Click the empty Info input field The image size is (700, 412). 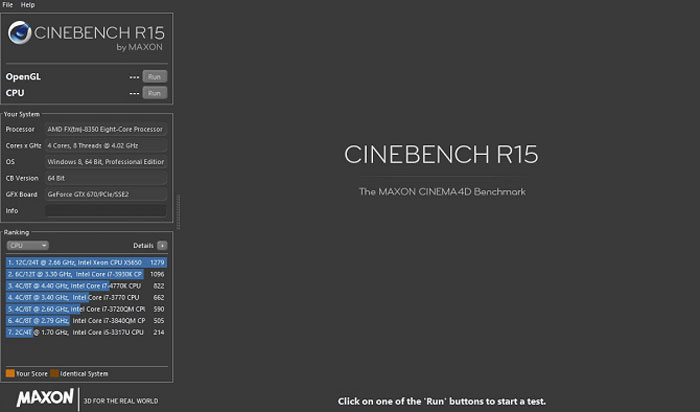[106, 211]
